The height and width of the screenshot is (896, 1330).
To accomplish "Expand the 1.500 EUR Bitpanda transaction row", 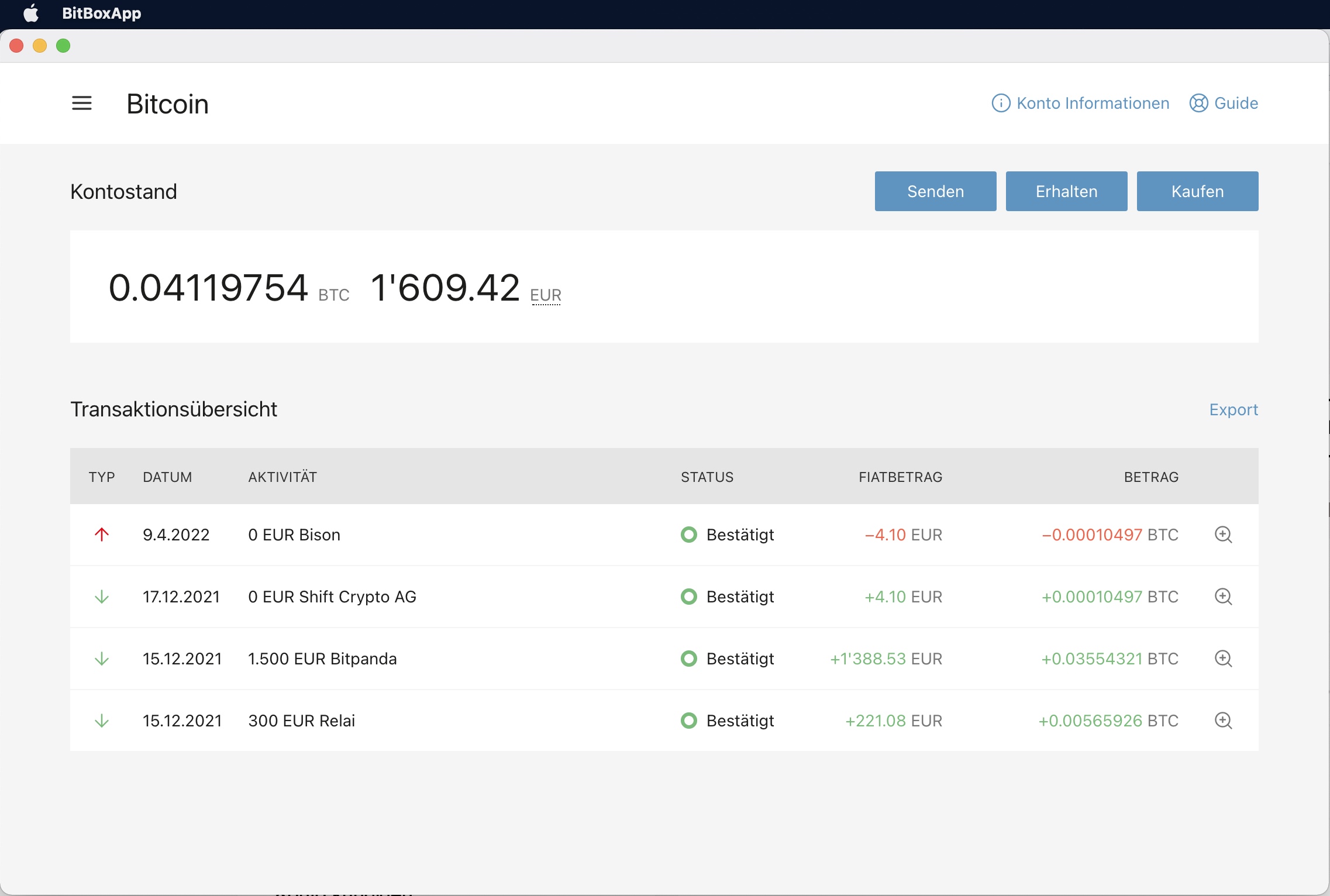I will 322,659.
